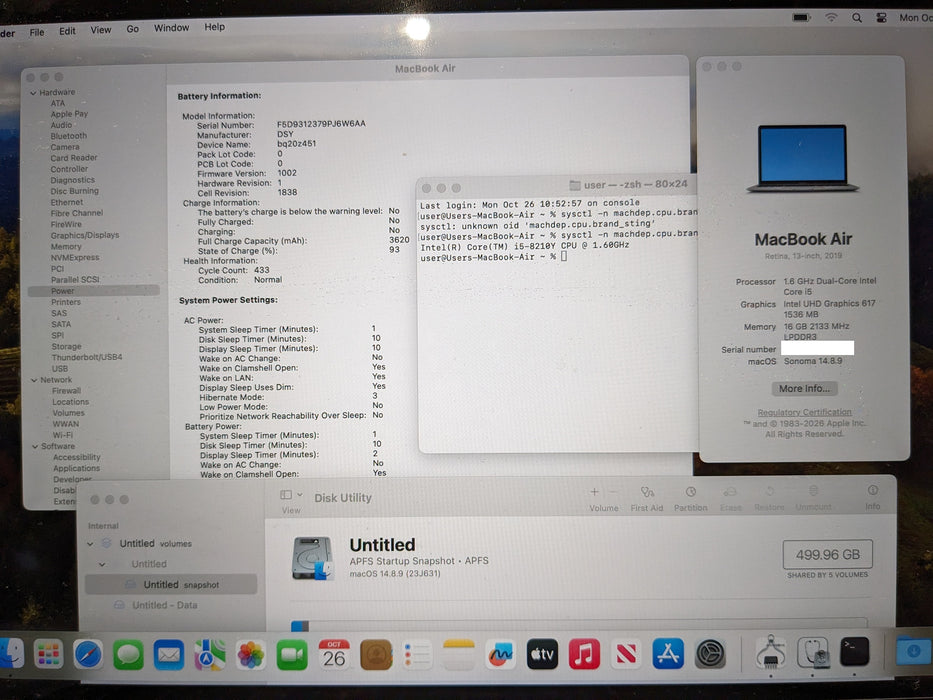Open Maps app in dock
933x700 pixels.
click(209, 655)
